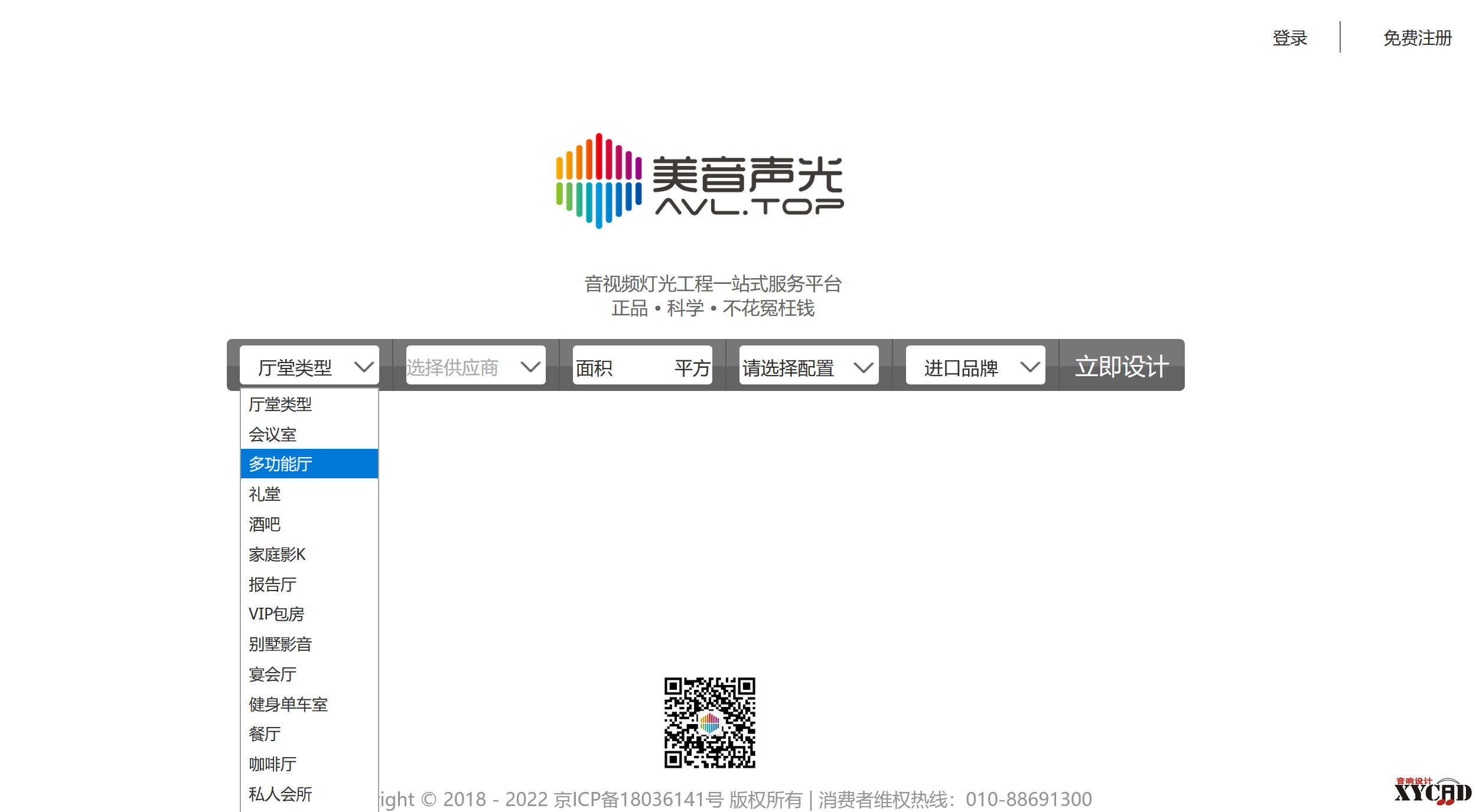Select 酒吧 from the list
Screen dimensions: 1476x812
(309, 524)
